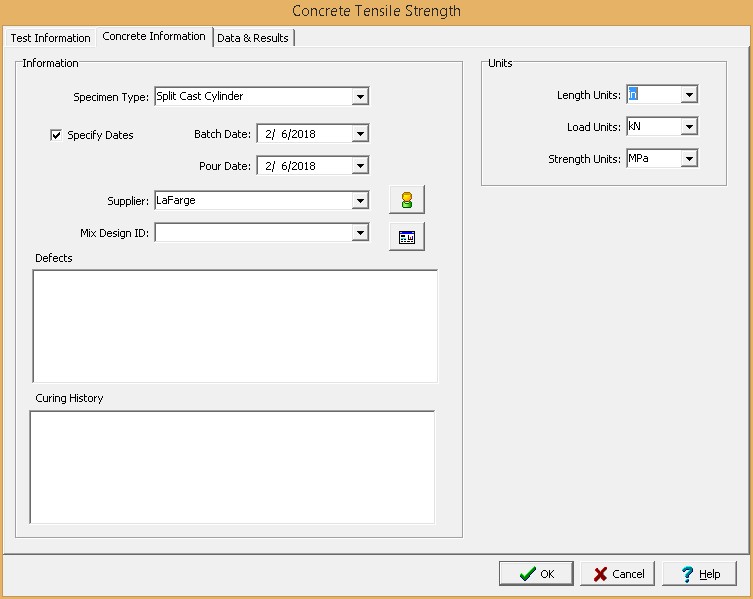Click inside the Defects text box
The image size is (753, 599).
(x=235, y=326)
